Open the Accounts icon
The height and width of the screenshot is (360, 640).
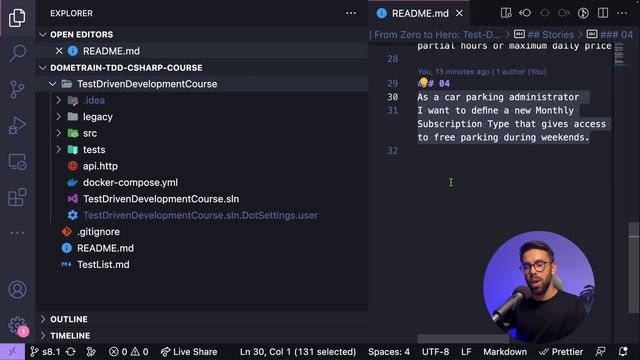click(x=17, y=289)
